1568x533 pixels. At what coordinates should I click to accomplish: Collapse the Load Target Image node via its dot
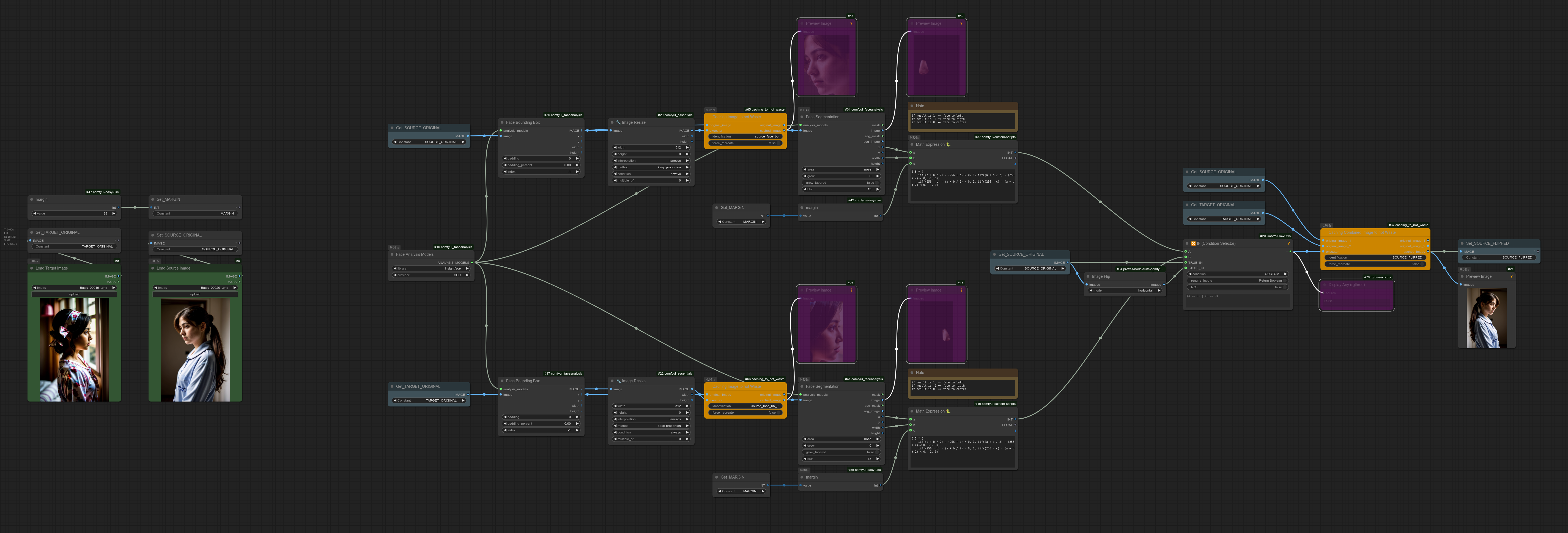point(32,268)
